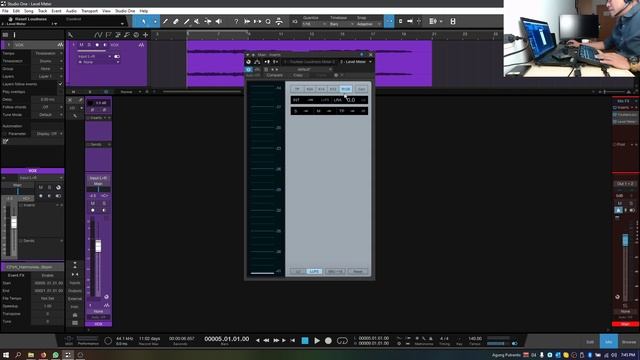Open VOX track Input L+R dropdown
The width and height of the screenshot is (640, 360).
pyautogui.click(x=94, y=56)
